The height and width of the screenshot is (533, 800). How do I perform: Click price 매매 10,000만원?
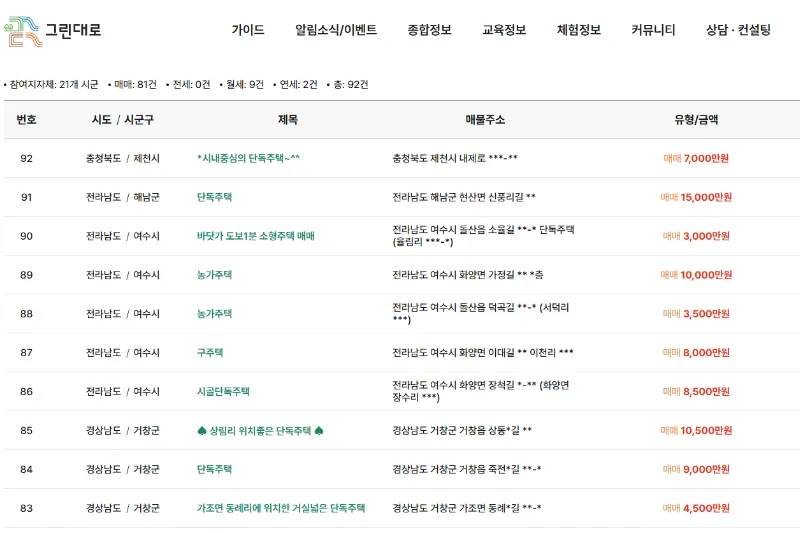pyautogui.click(x=696, y=274)
